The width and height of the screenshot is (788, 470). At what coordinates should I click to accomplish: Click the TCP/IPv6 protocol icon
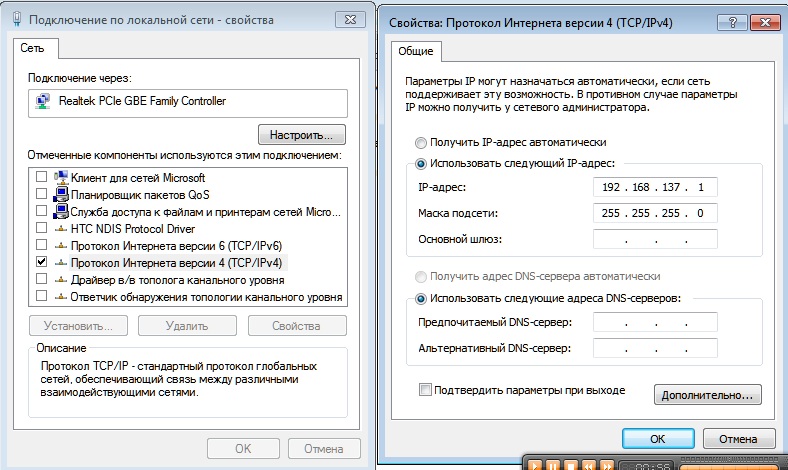[61, 246]
